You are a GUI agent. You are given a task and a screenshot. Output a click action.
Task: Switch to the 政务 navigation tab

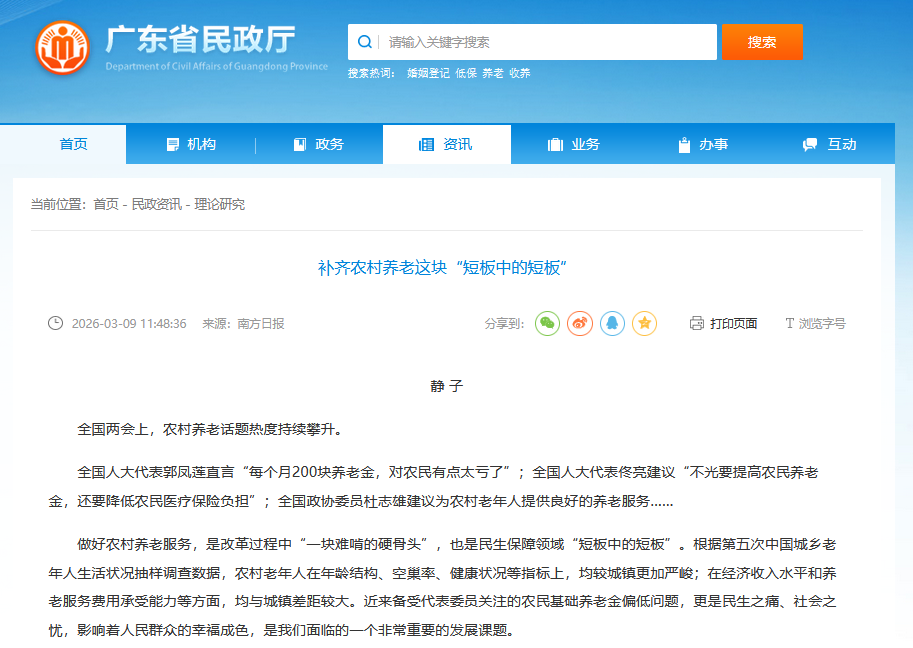[x=332, y=143]
